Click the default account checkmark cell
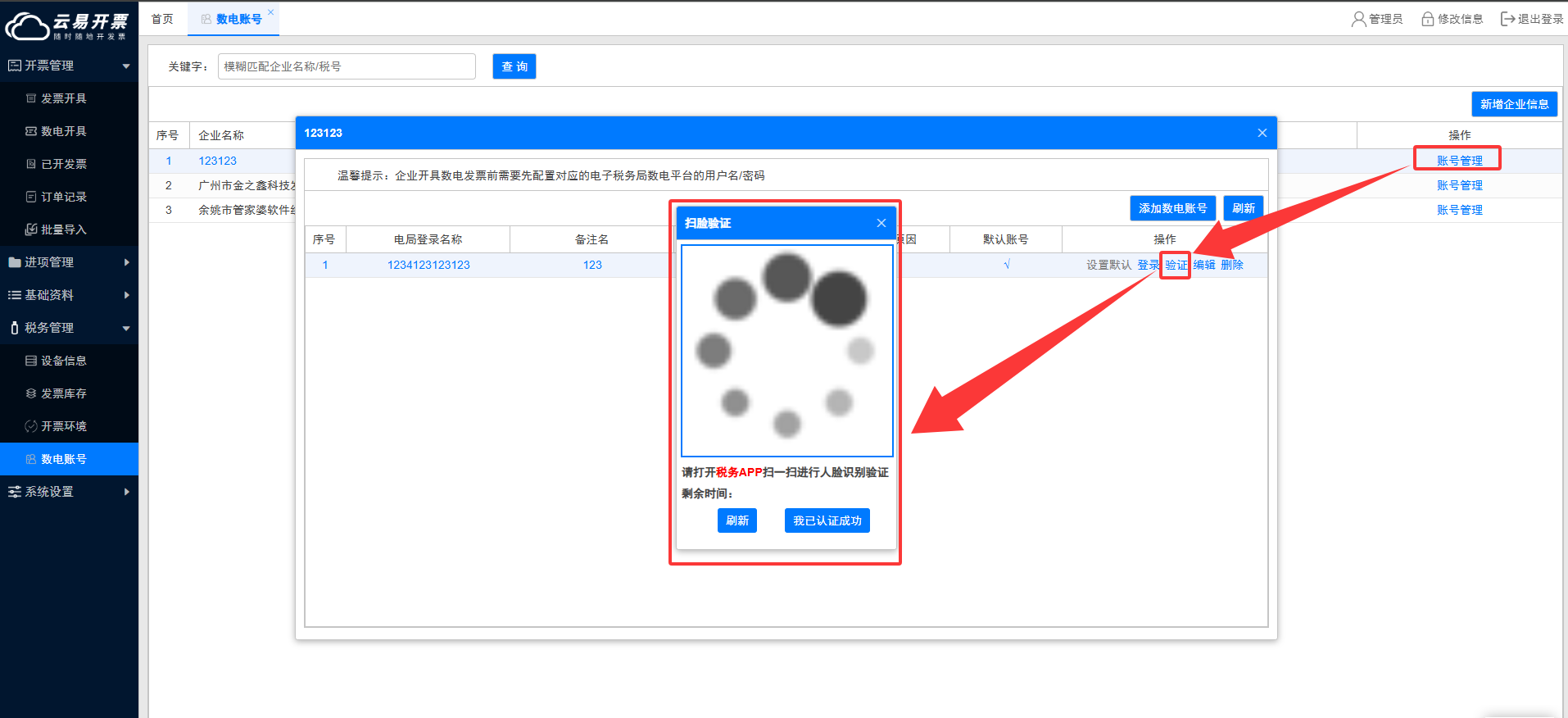Screen dimensions: 1568x718 [x=1007, y=264]
